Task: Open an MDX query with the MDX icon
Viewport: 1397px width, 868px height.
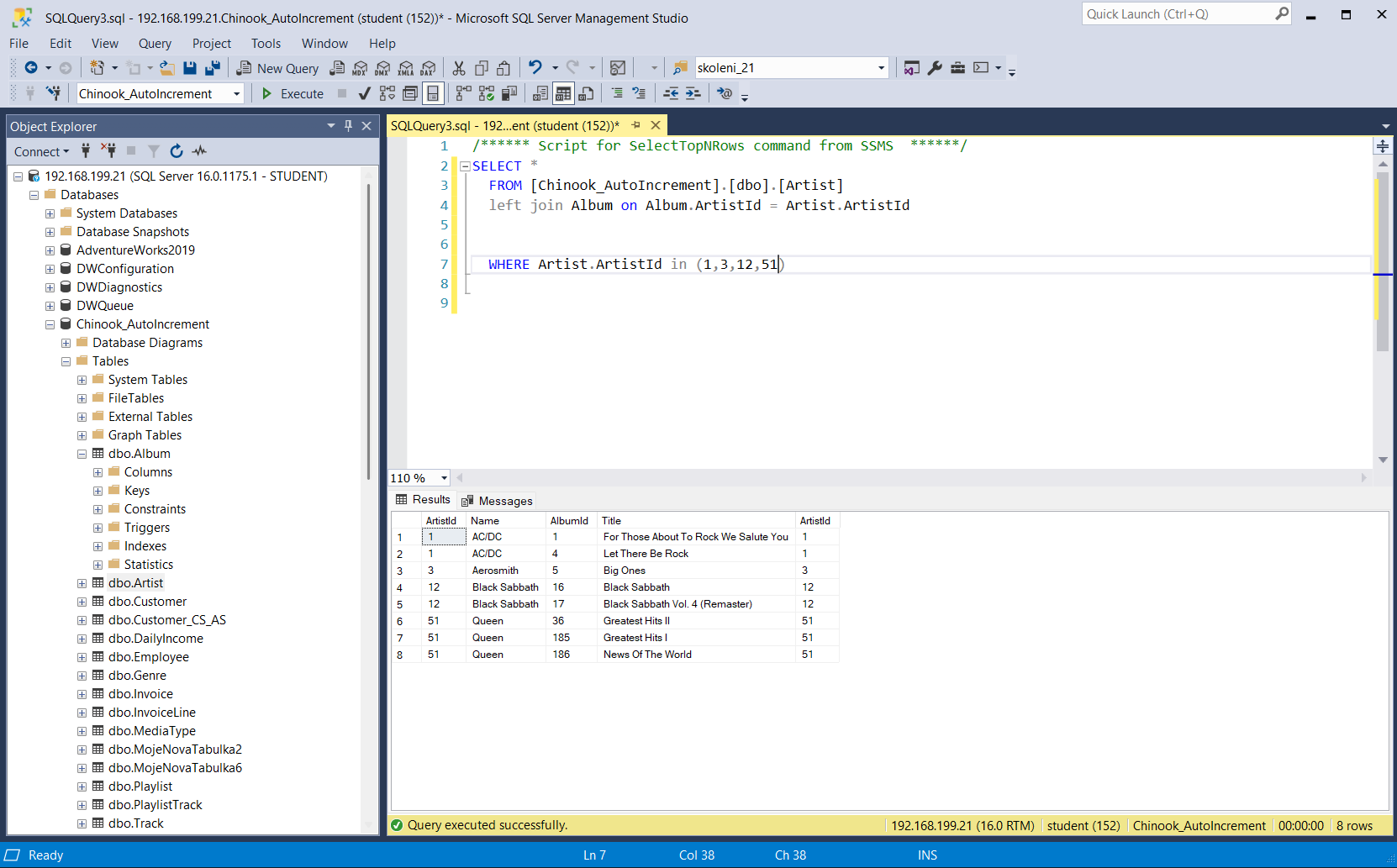Action: point(361,68)
